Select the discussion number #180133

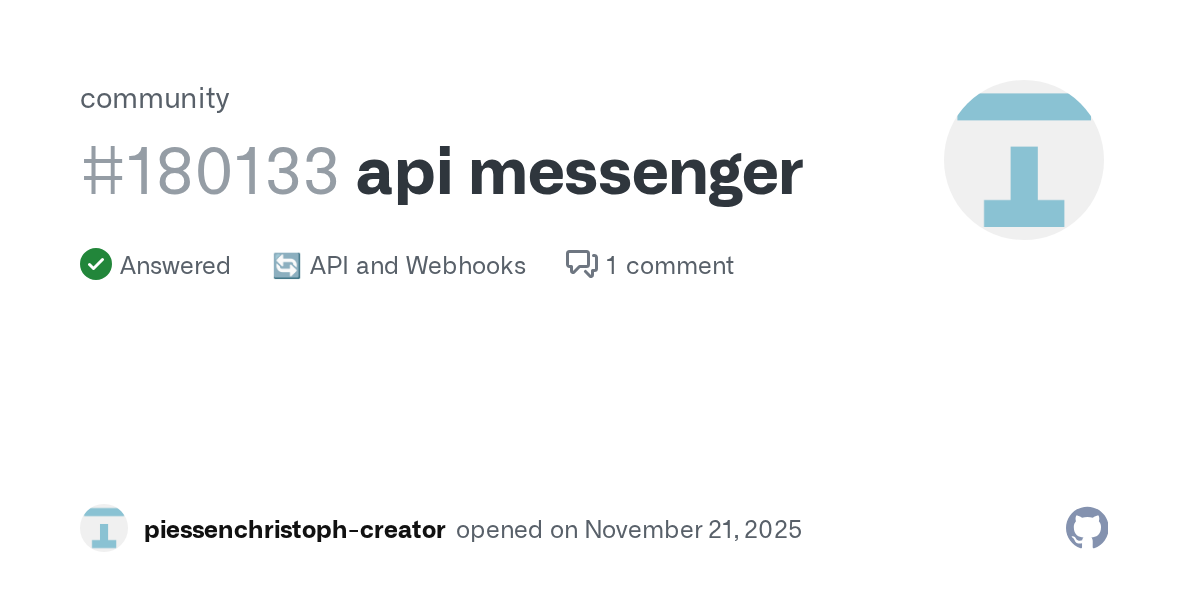(x=209, y=172)
